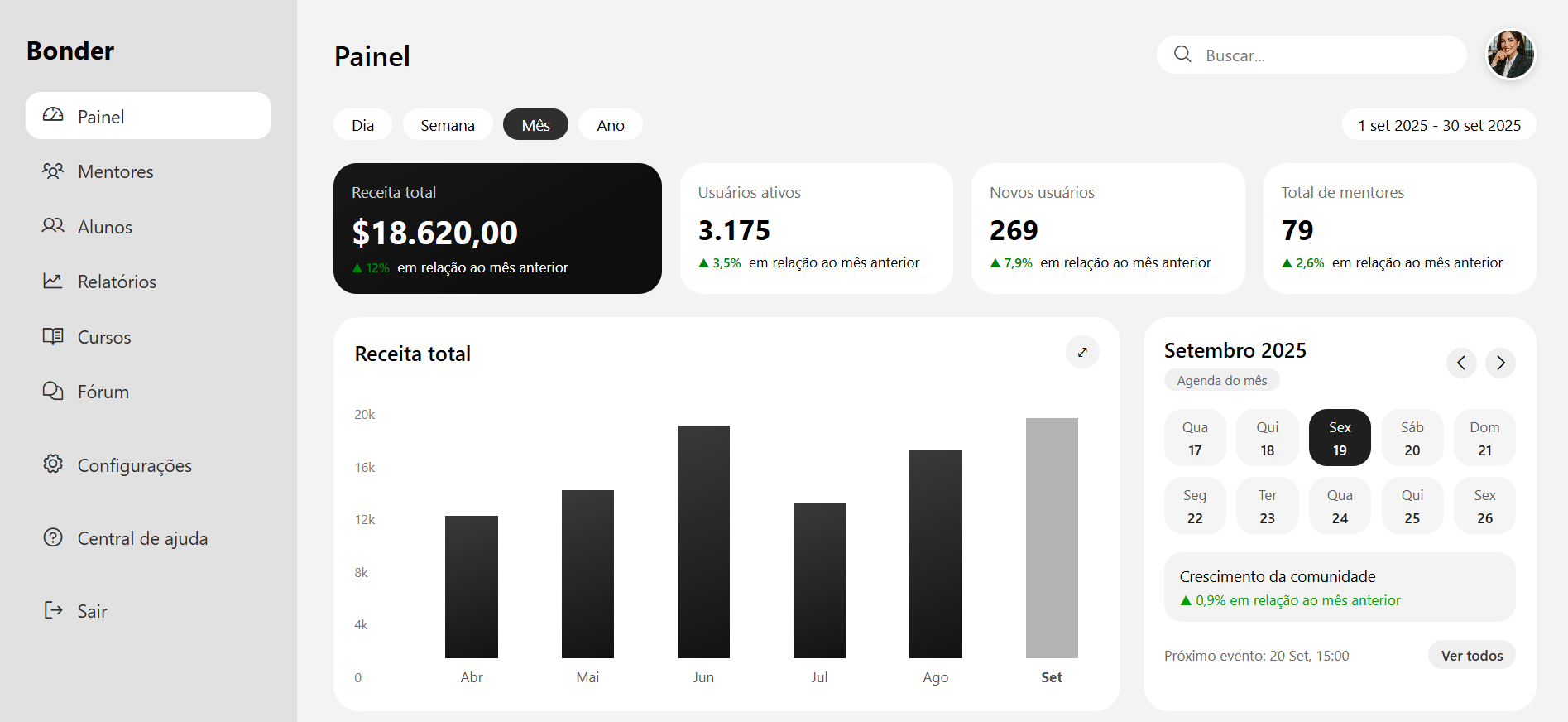
Task: Open the user profile avatar
Action: 1510,55
